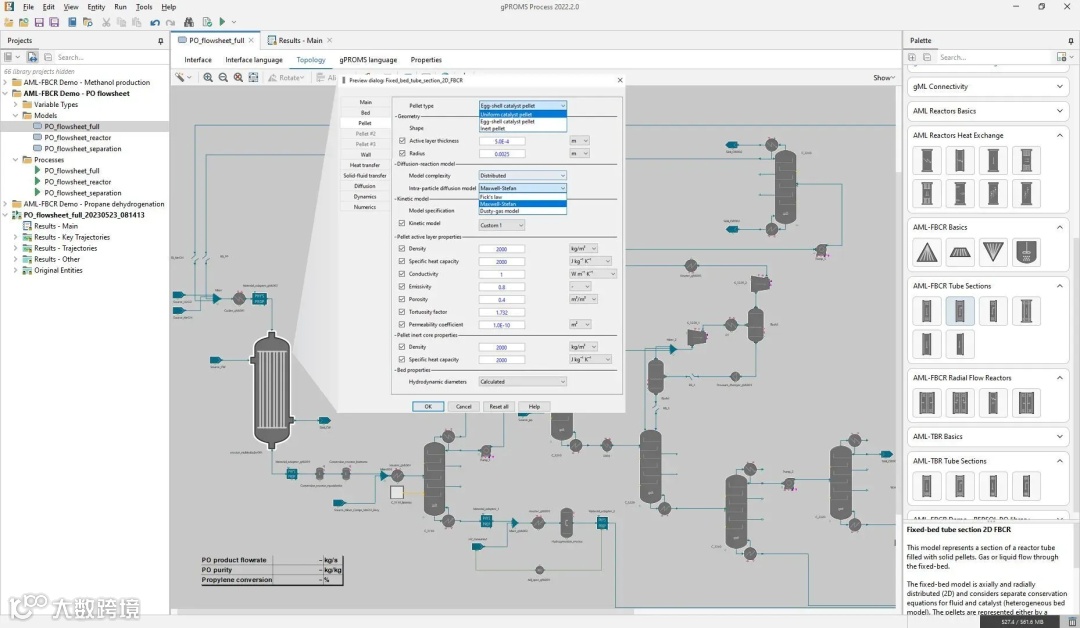Pin the Palette panel
The height and width of the screenshot is (628, 1080).
[1070, 41]
